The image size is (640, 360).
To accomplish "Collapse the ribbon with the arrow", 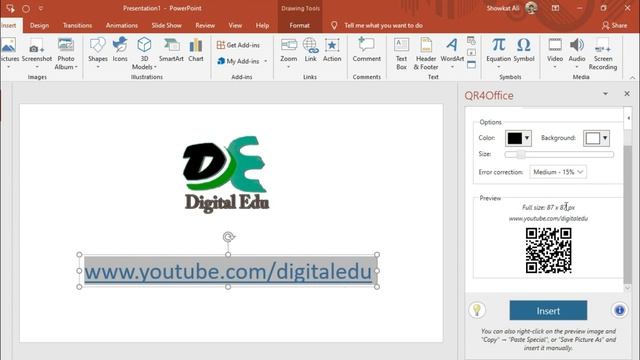I will point(632,77).
